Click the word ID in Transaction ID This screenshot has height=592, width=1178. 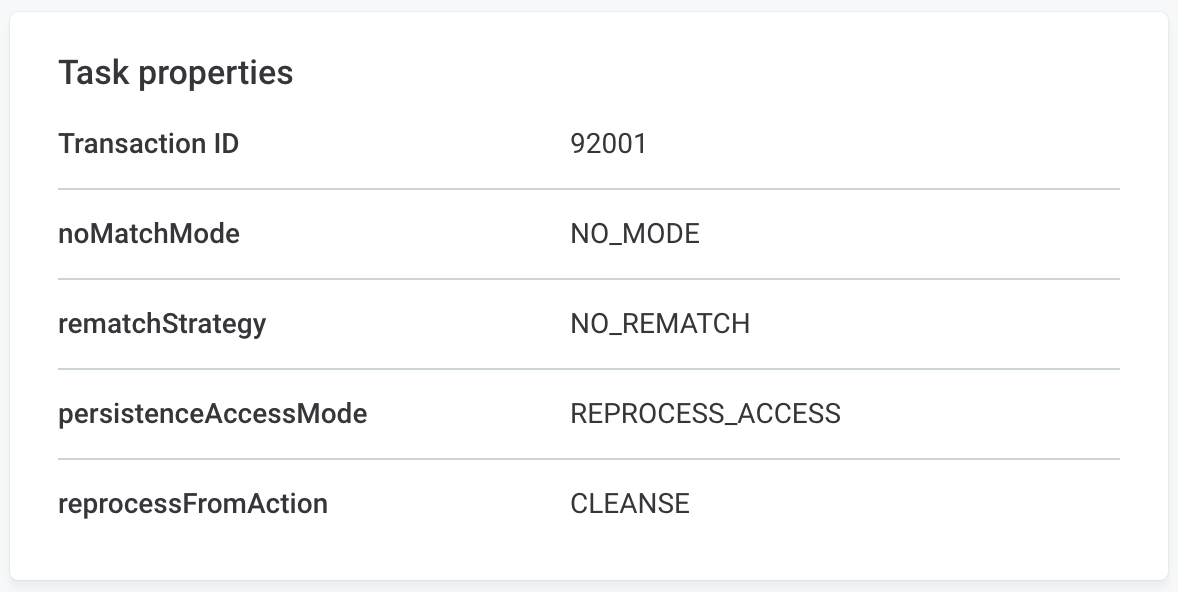coord(226,143)
